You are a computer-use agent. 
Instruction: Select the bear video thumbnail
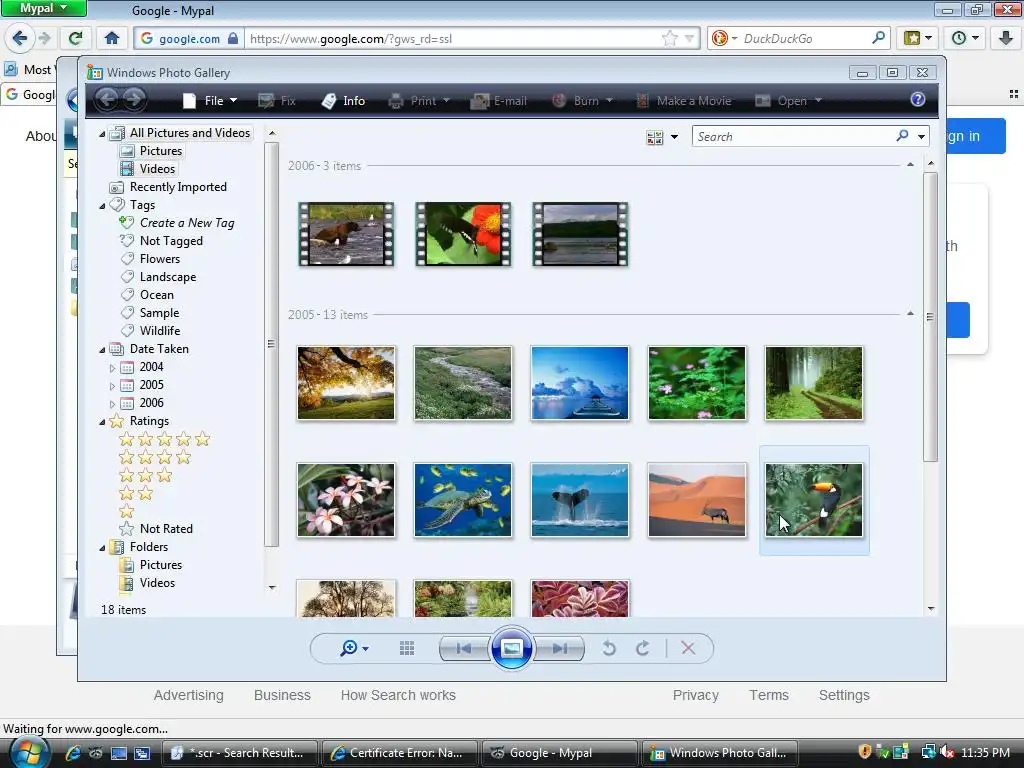pyautogui.click(x=346, y=234)
